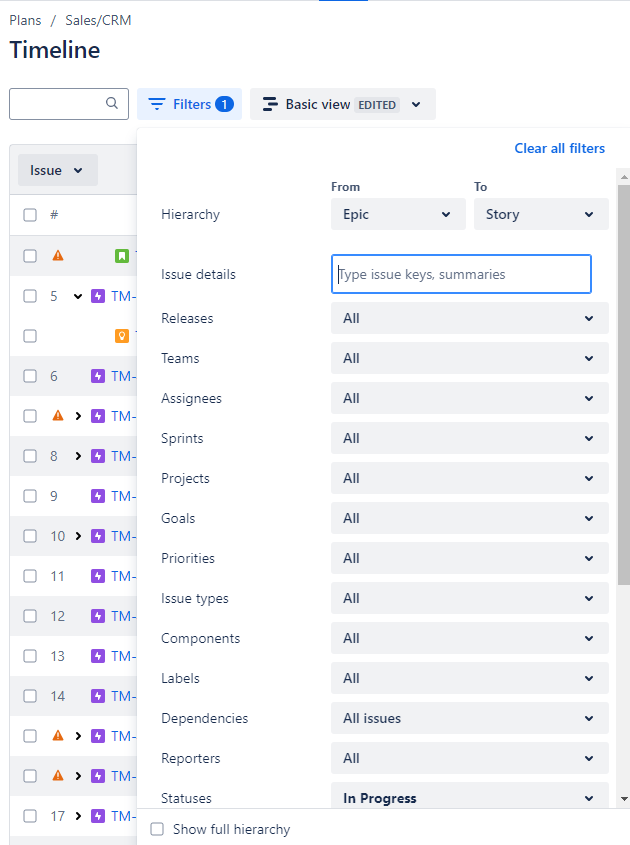Image resolution: width=630 pixels, height=845 pixels.
Task: Focus the Issue details text field
Action: [x=461, y=274]
